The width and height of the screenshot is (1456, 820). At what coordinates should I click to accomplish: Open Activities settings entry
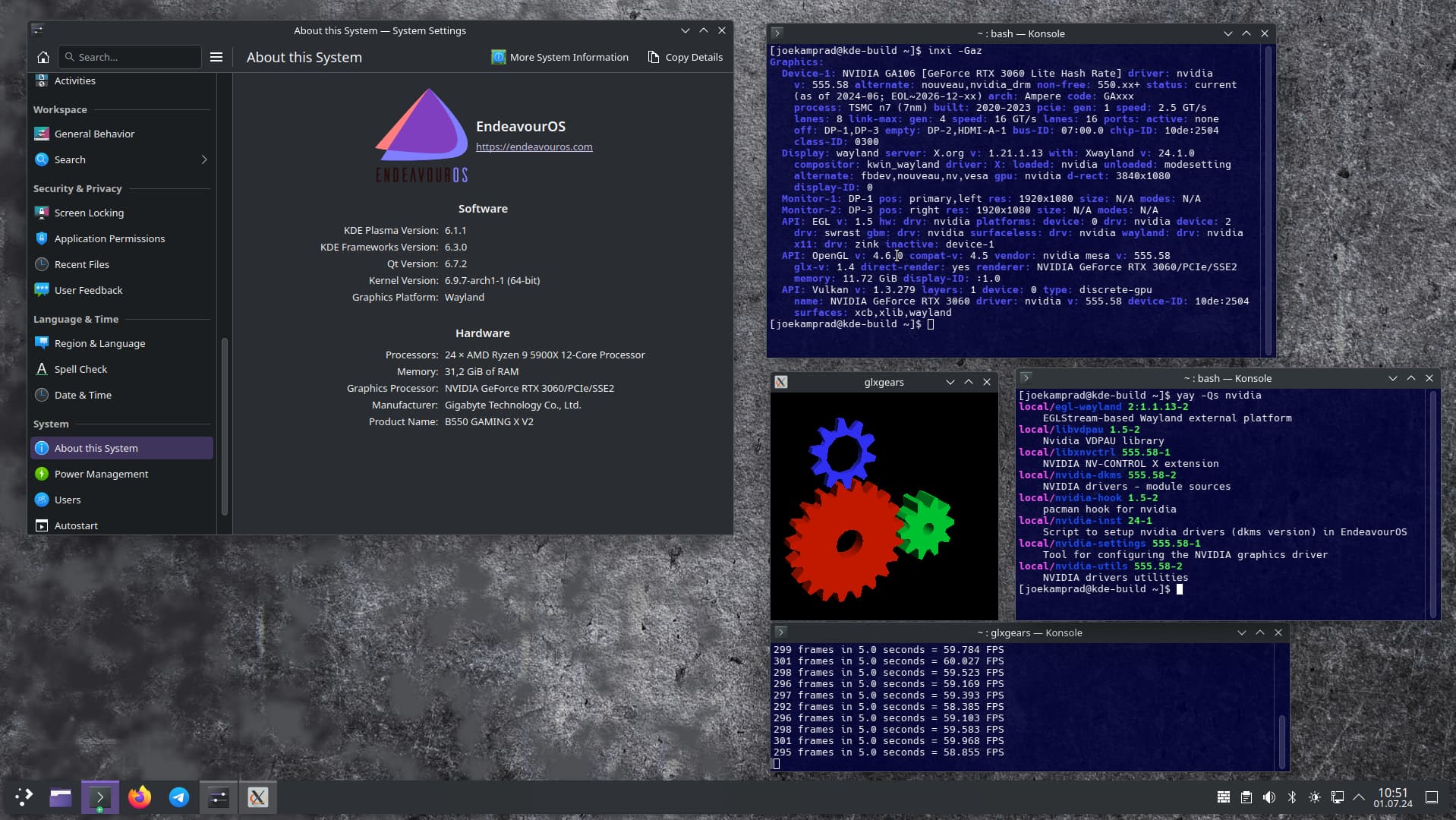pyautogui.click(x=121, y=80)
